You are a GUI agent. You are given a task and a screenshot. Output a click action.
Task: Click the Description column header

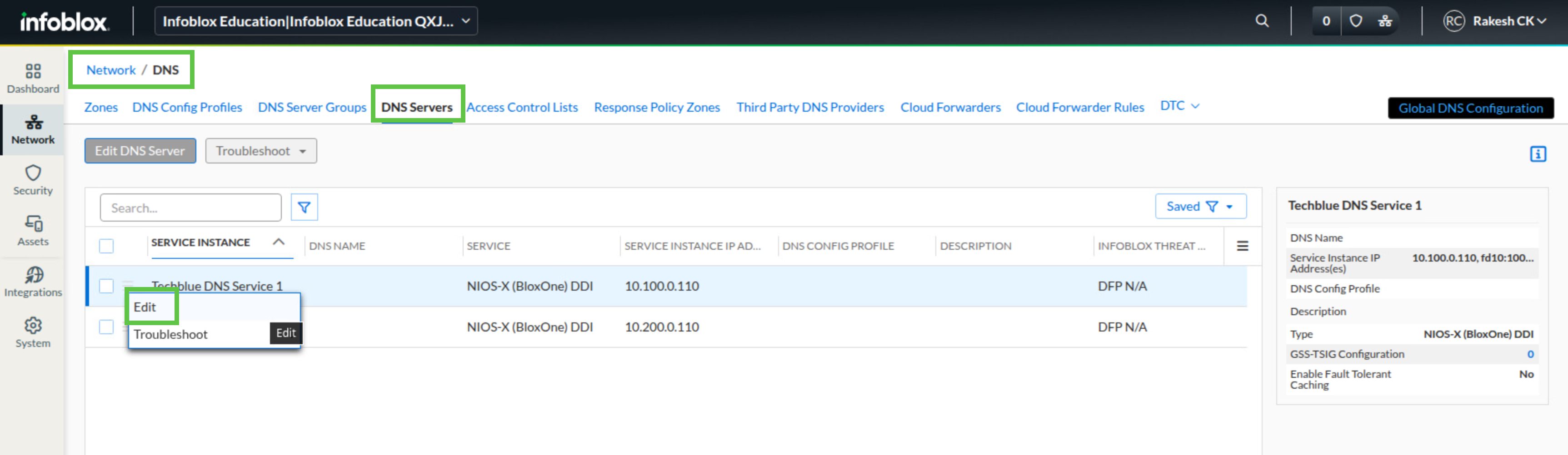[x=976, y=246]
